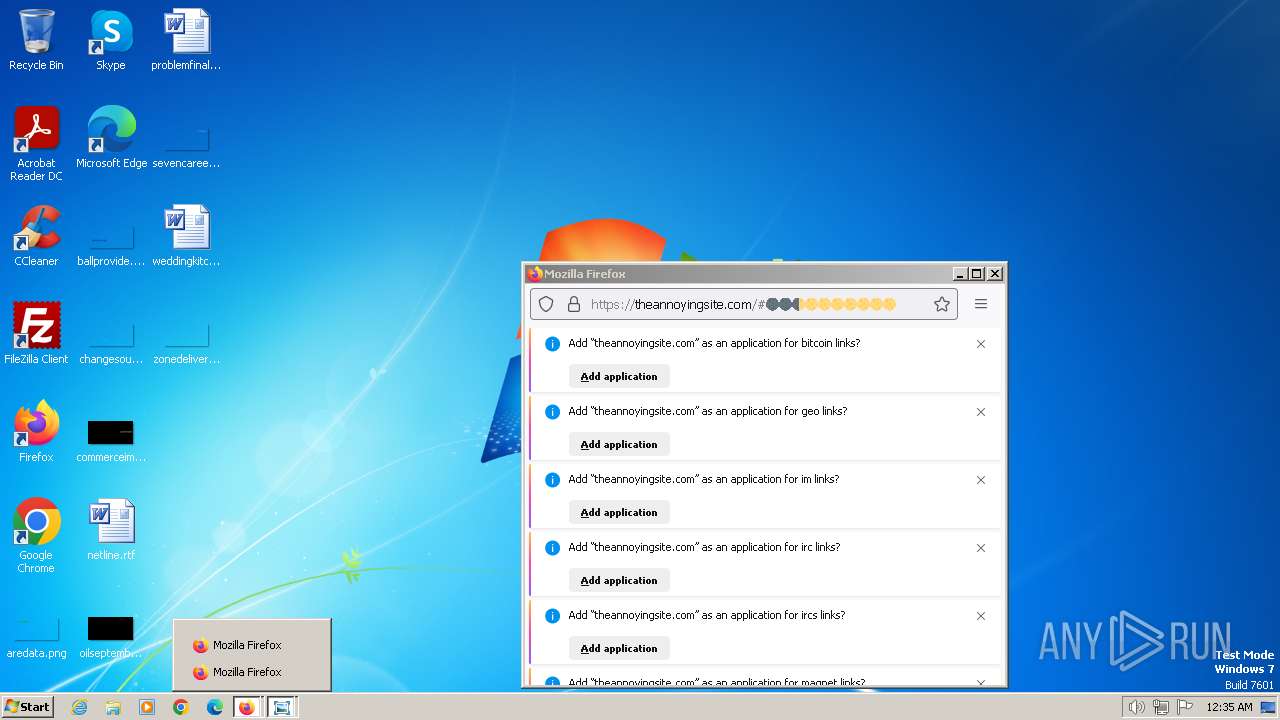Click the Firefox tracking protection shield icon
Viewport: 1280px width, 720px height.
pyautogui.click(x=546, y=304)
